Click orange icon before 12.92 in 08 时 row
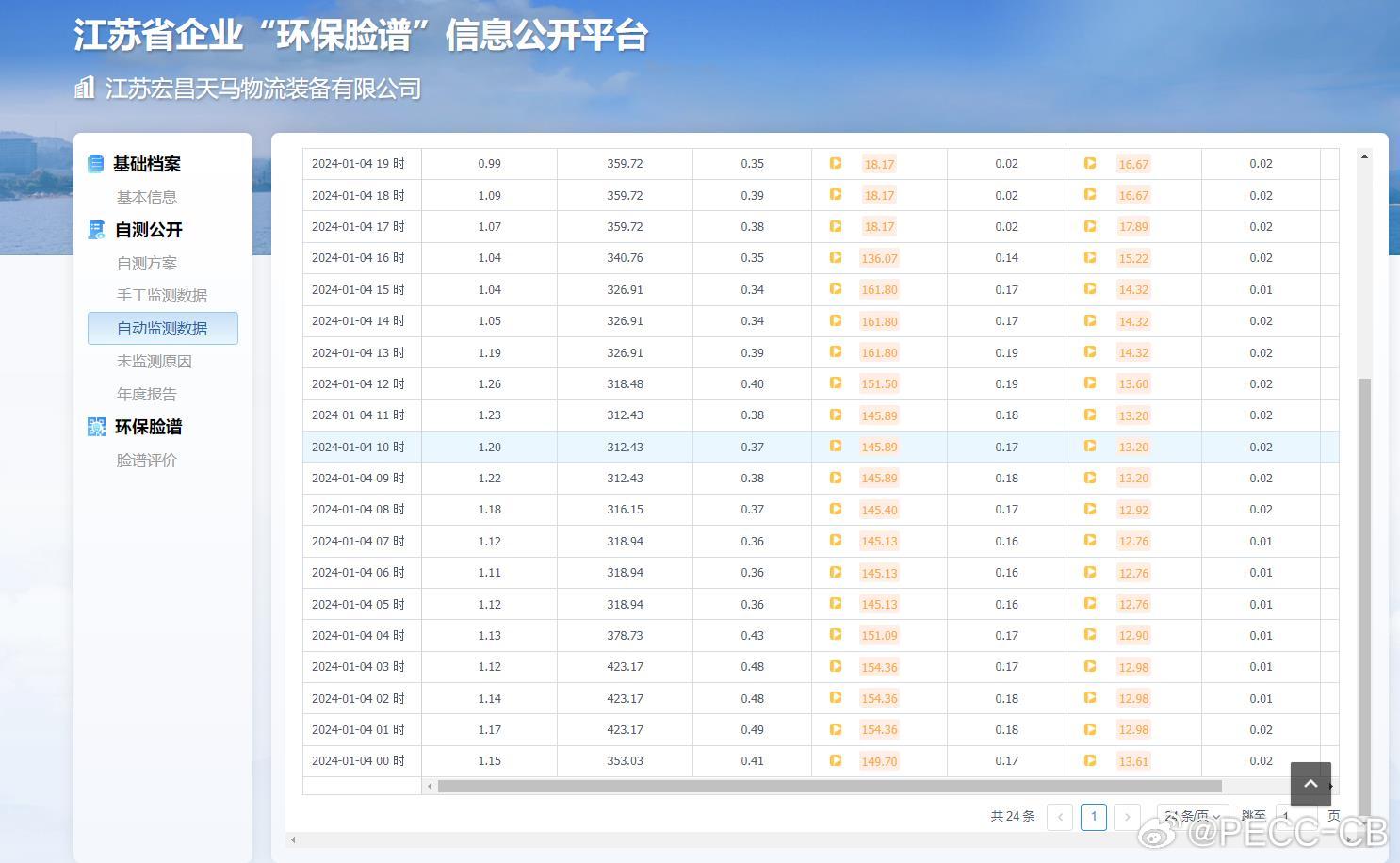 click(1090, 509)
